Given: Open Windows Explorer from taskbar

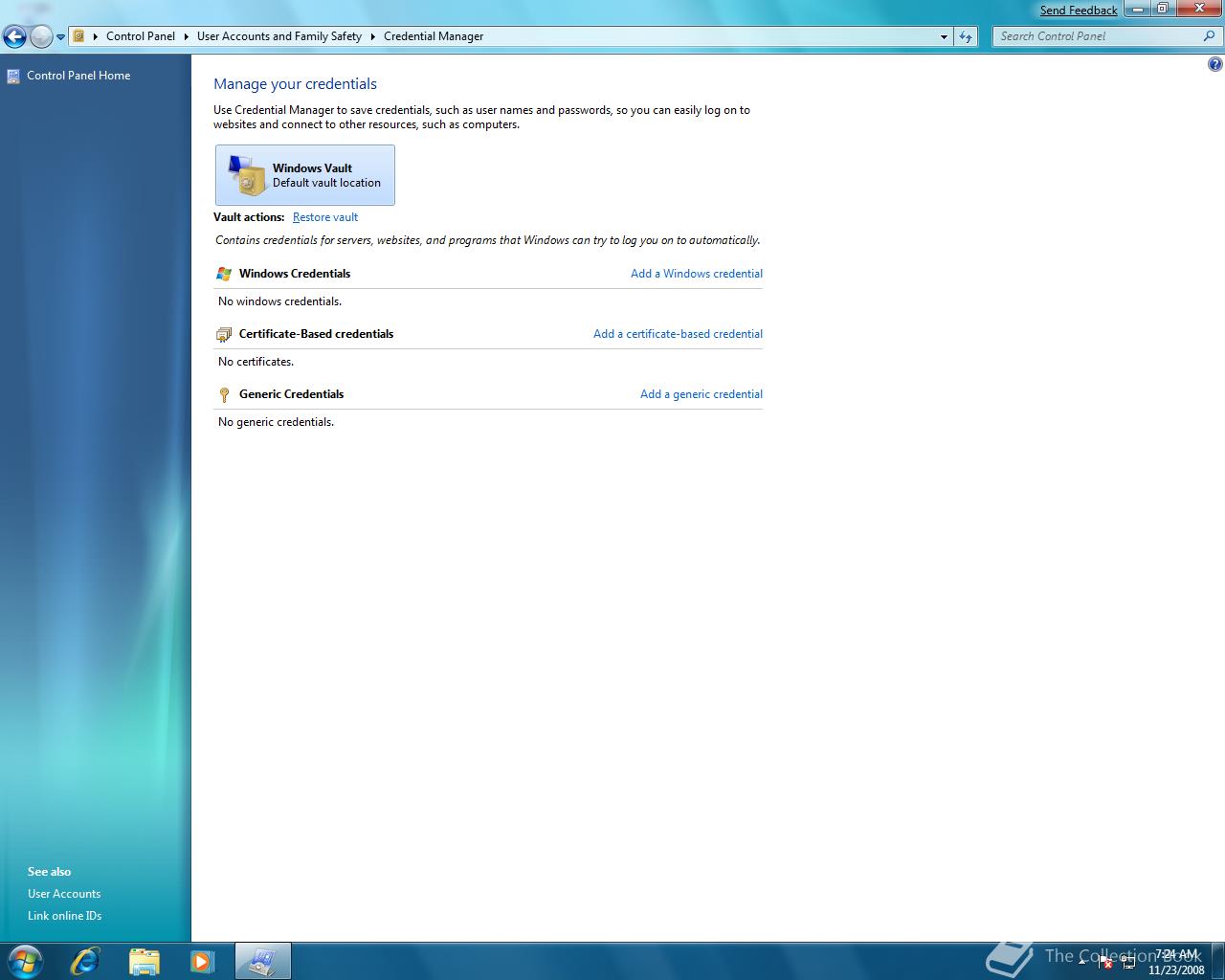Looking at the screenshot, I should pyautogui.click(x=145, y=961).
